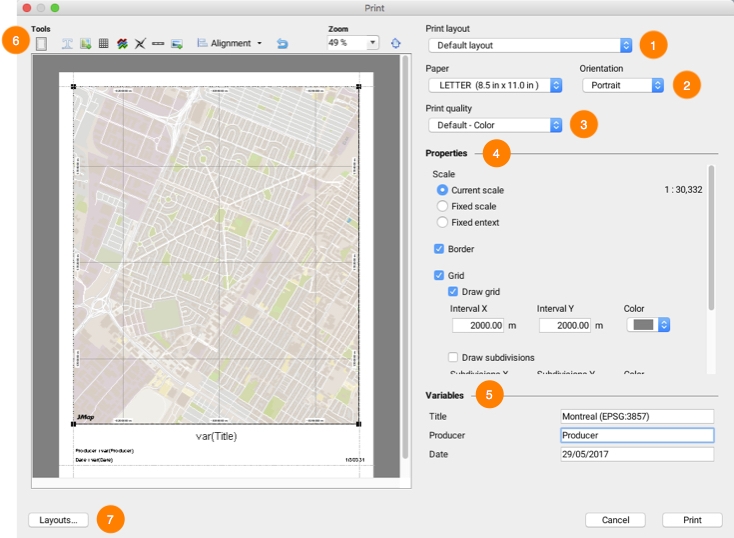Uncheck the Border checkbox
The height and width of the screenshot is (538, 734).
(x=439, y=249)
